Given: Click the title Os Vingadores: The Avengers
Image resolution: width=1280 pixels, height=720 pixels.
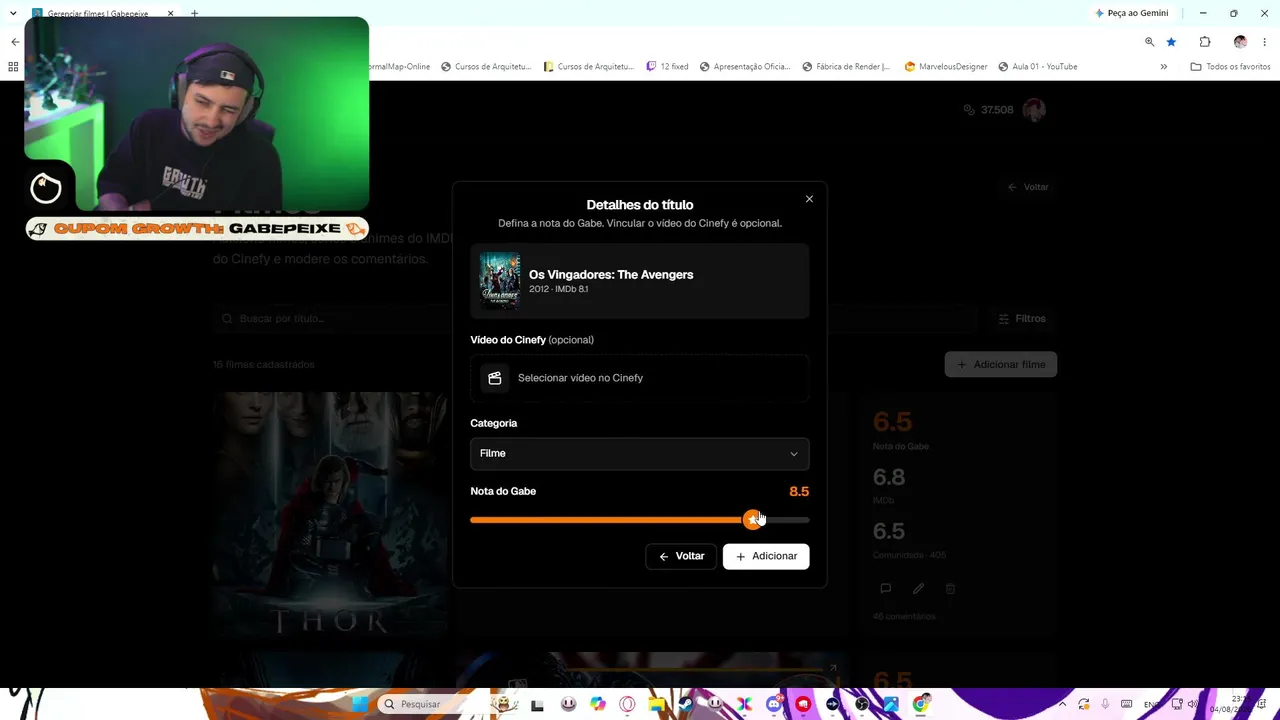Looking at the screenshot, I should [x=611, y=274].
